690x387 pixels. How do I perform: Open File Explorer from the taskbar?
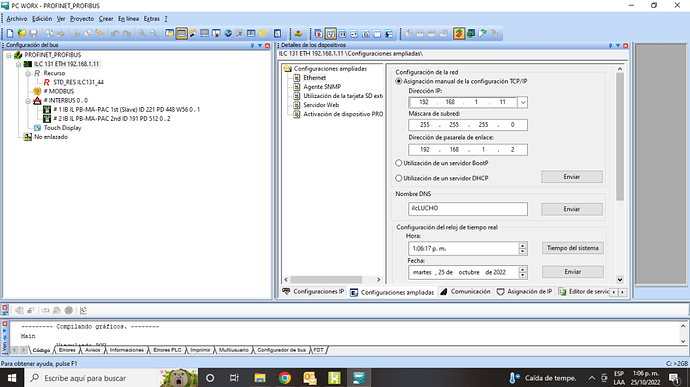coord(260,378)
